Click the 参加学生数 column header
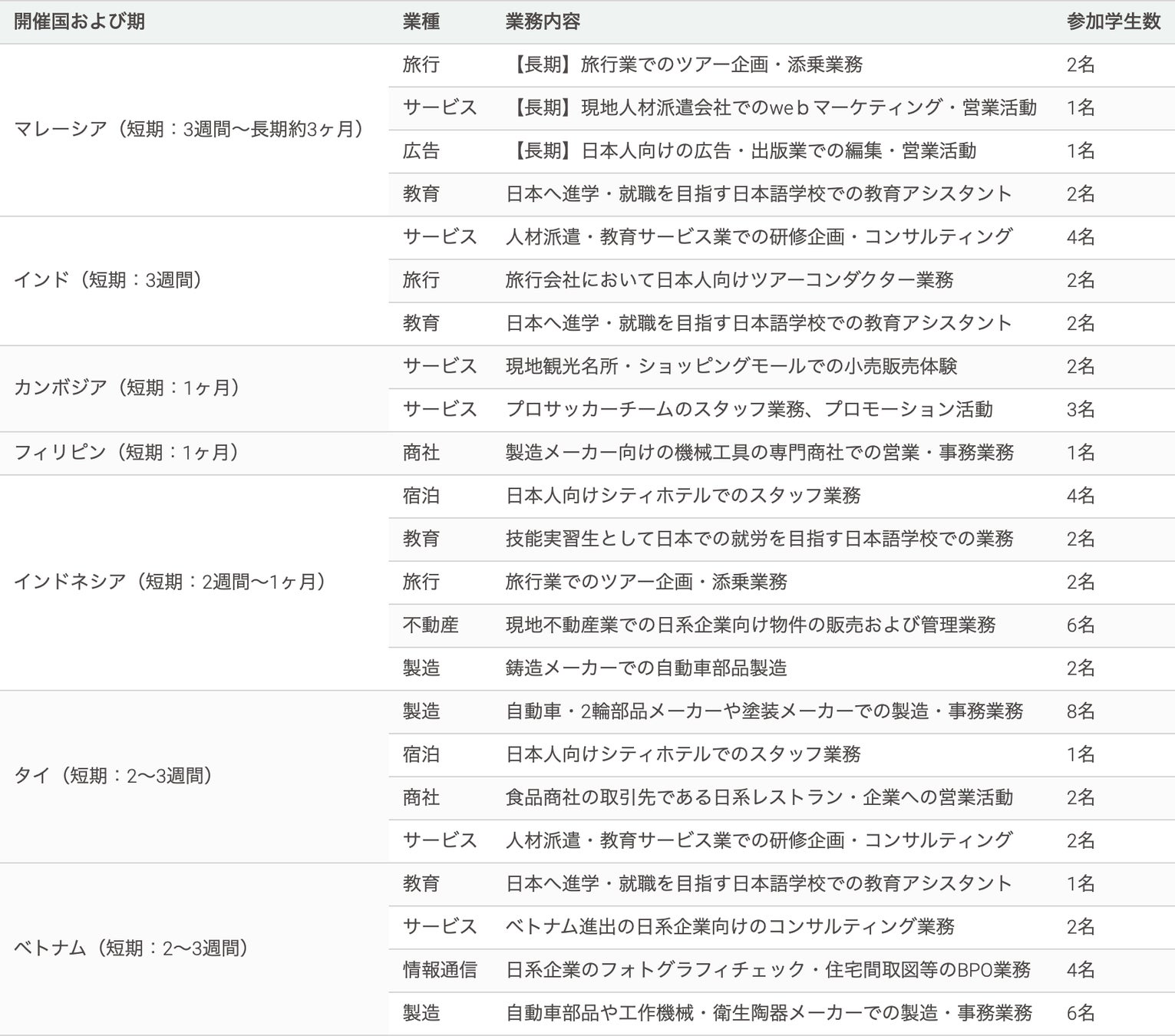 pos(1113,21)
